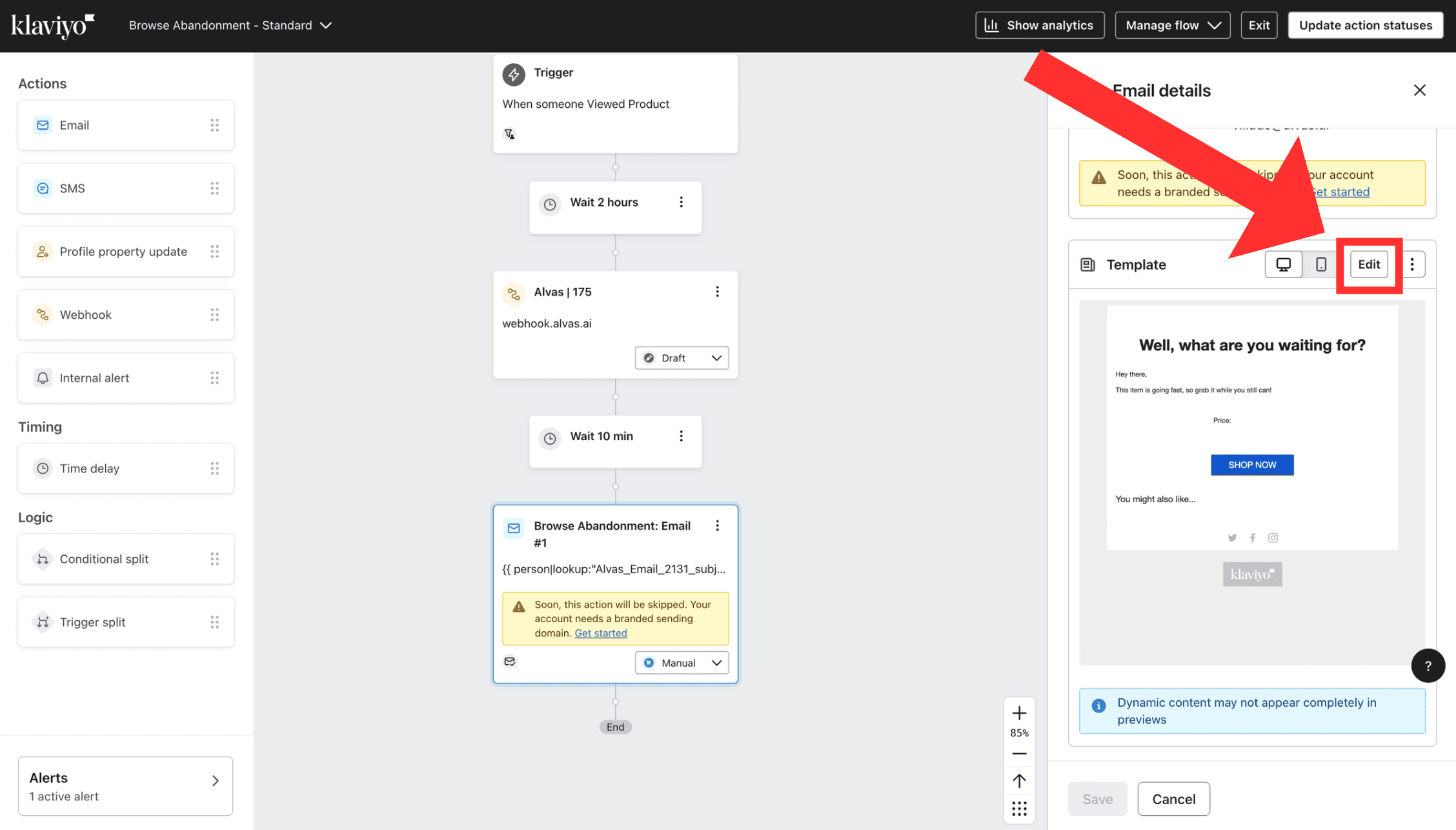Open the Draft status dropdown

click(x=682, y=358)
